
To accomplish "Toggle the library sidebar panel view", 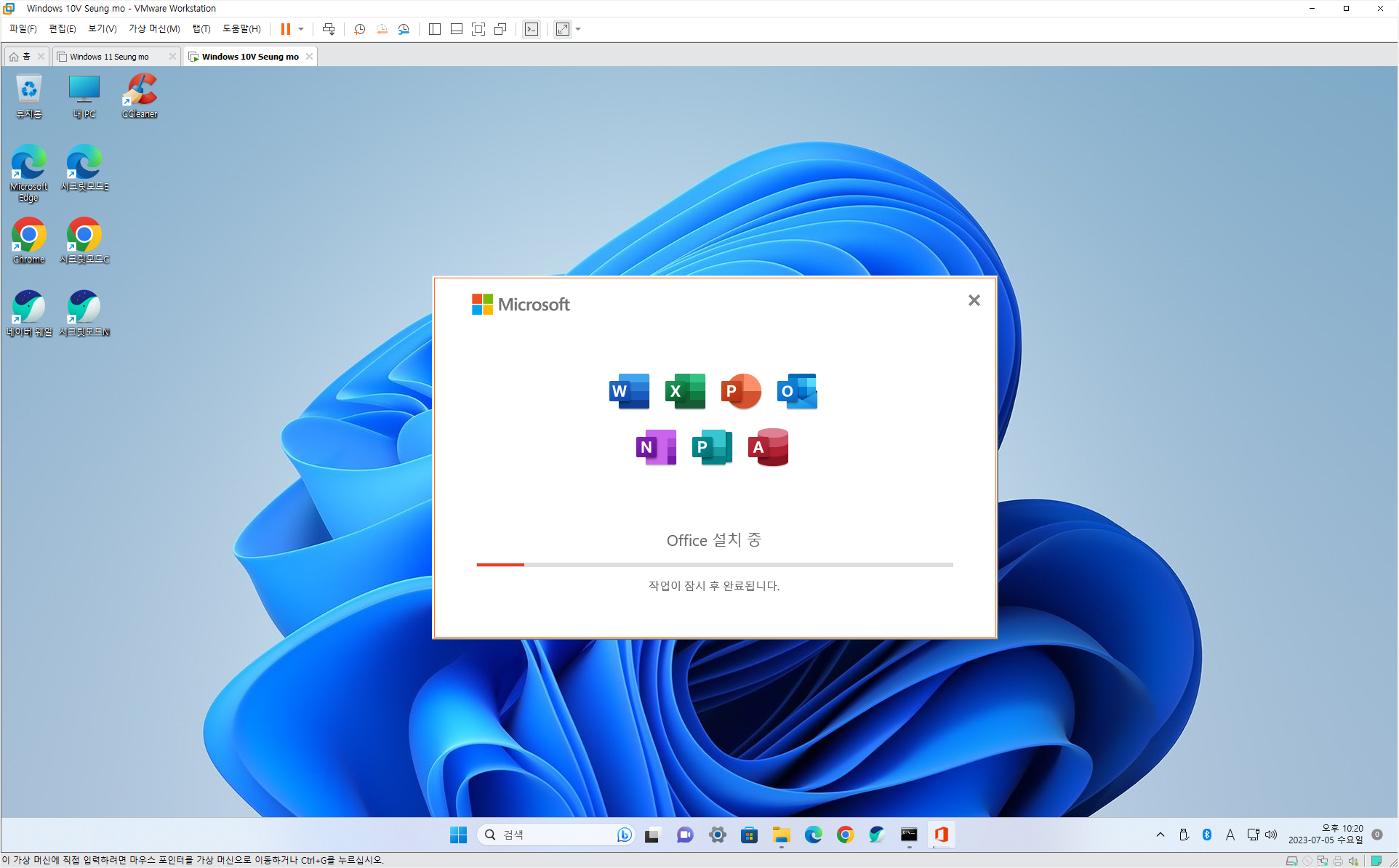I will (435, 29).
